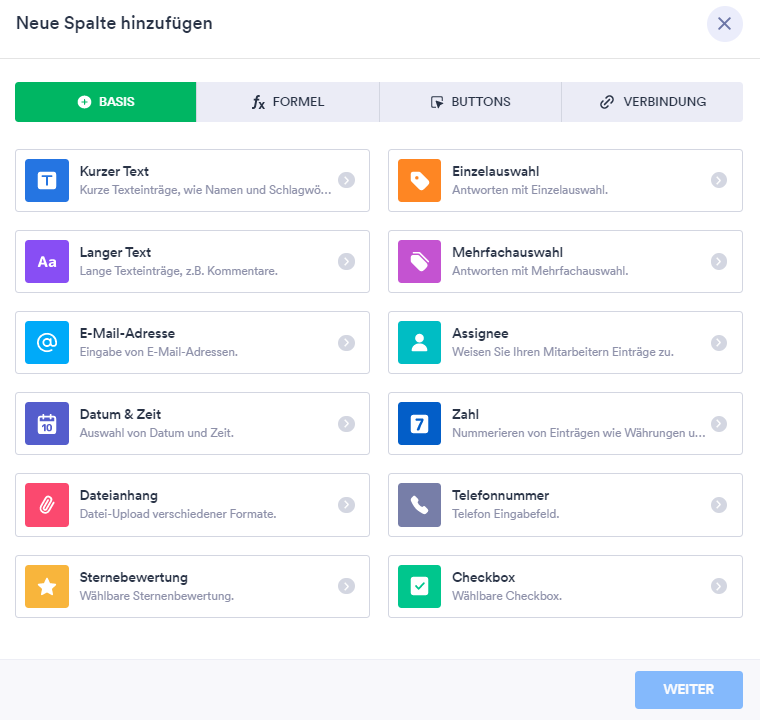Image resolution: width=760 pixels, height=720 pixels.
Task: Close the Neue Spalte hinzufügen dialog
Action: click(724, 24)
